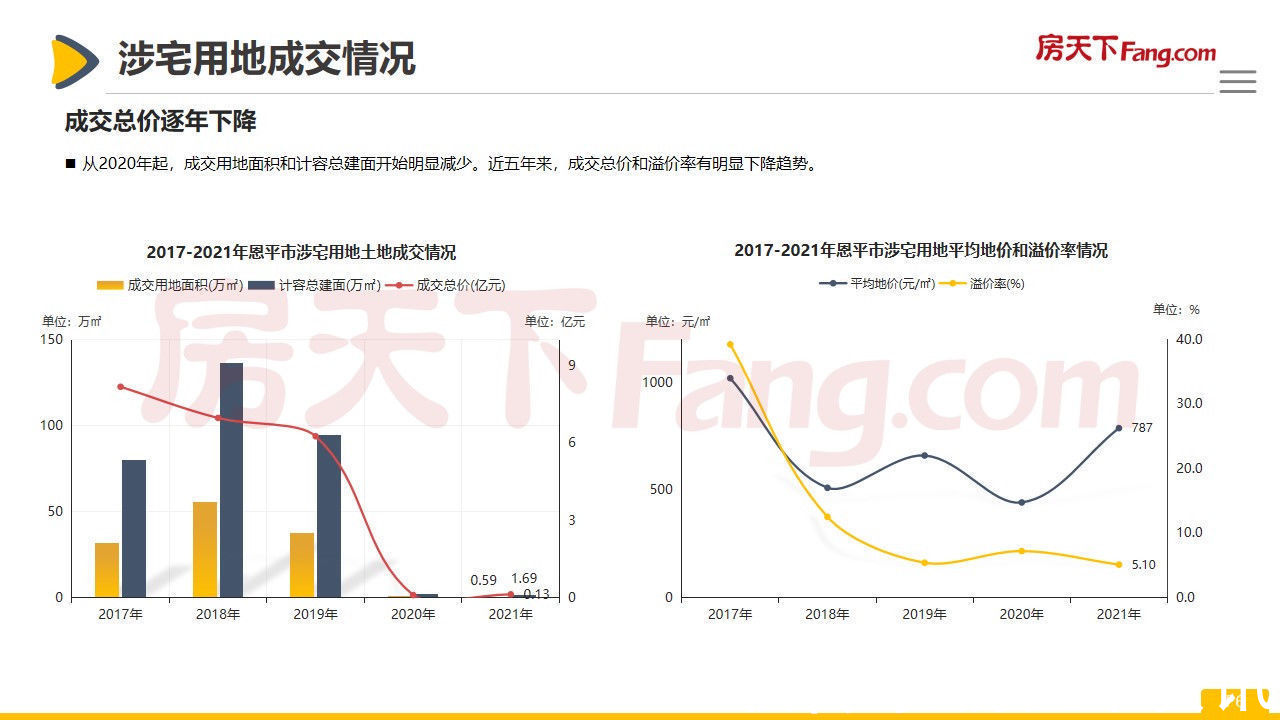The image size is (1280, 720).
Task: Click the 2017年 yellow 溢价率 data point
Action: click(730, 344)
